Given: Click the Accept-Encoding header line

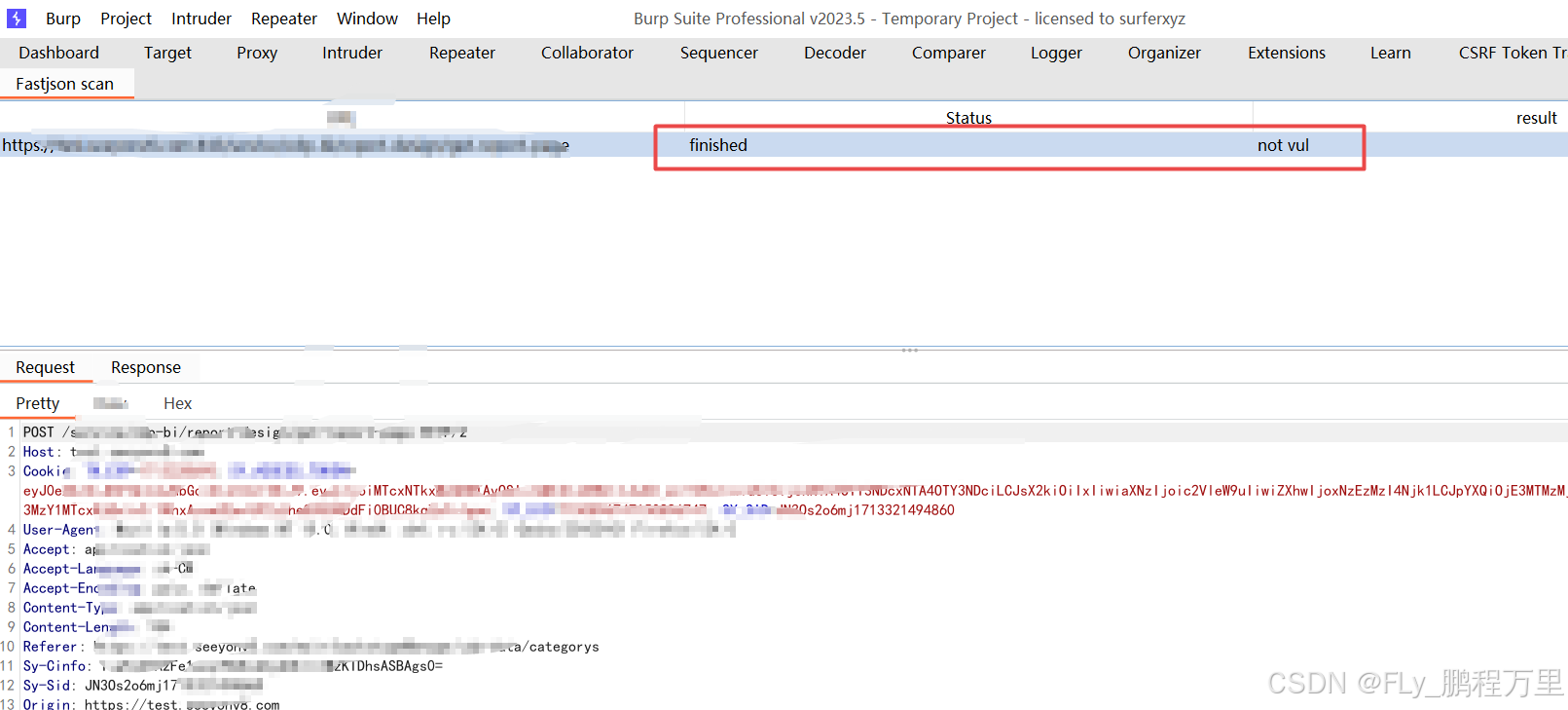Looking at the screenshot, I should (x=139, y=588).
